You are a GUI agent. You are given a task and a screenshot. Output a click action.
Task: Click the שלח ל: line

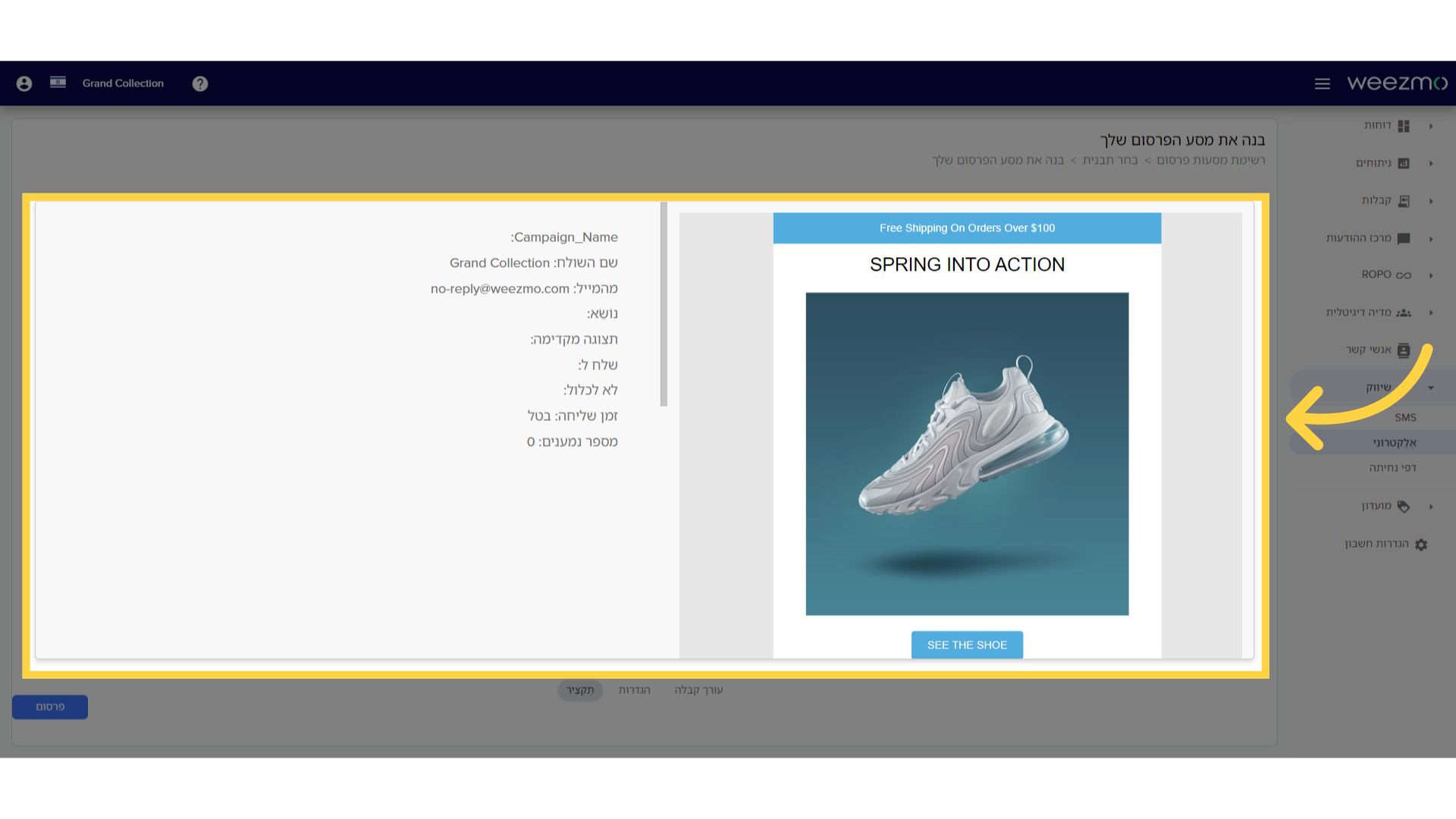click(598, 365)
